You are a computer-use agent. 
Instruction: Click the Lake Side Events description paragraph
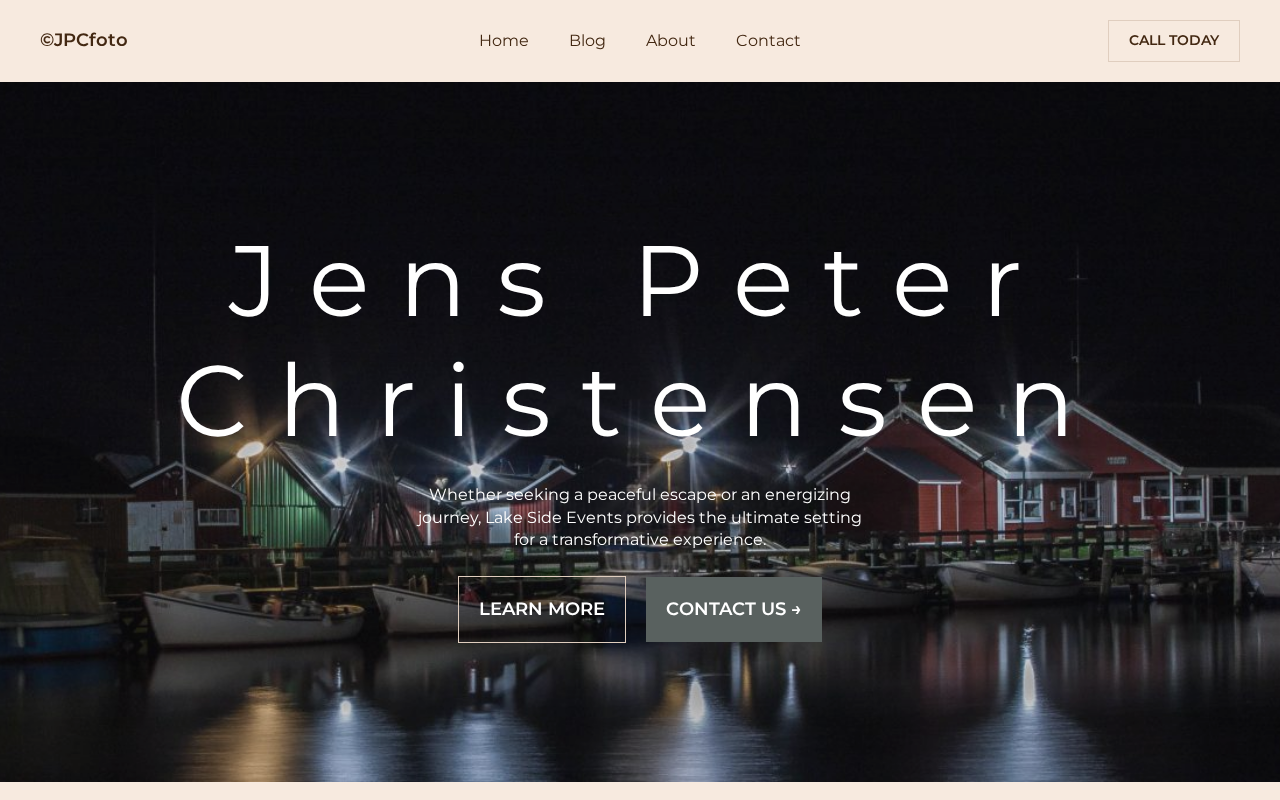(x=640, y=517)
